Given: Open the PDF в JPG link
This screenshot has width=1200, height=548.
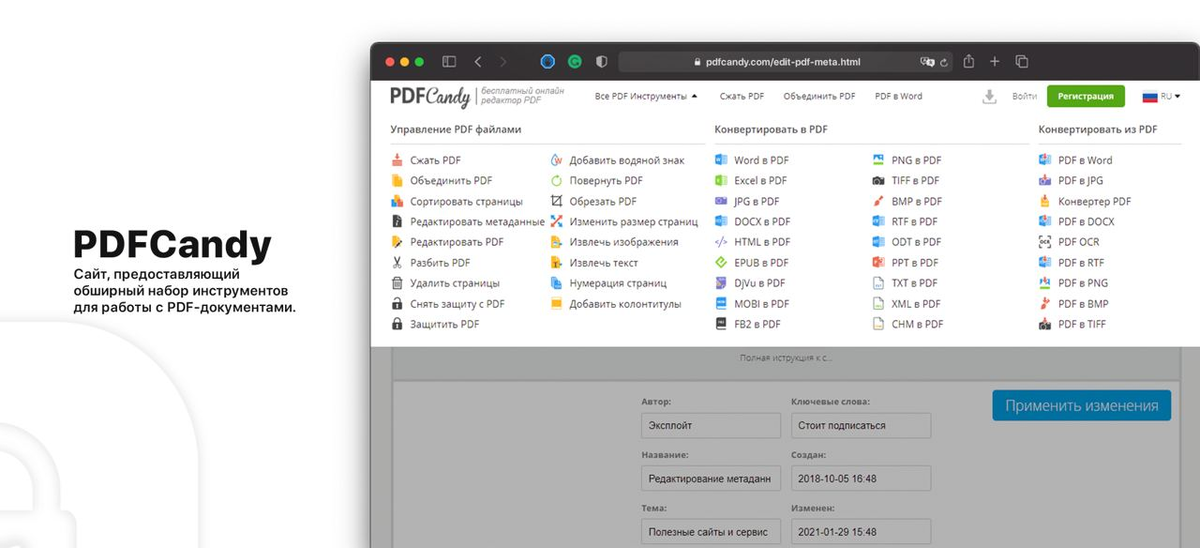Looking at the screenshot, I should click(1080, 181).
